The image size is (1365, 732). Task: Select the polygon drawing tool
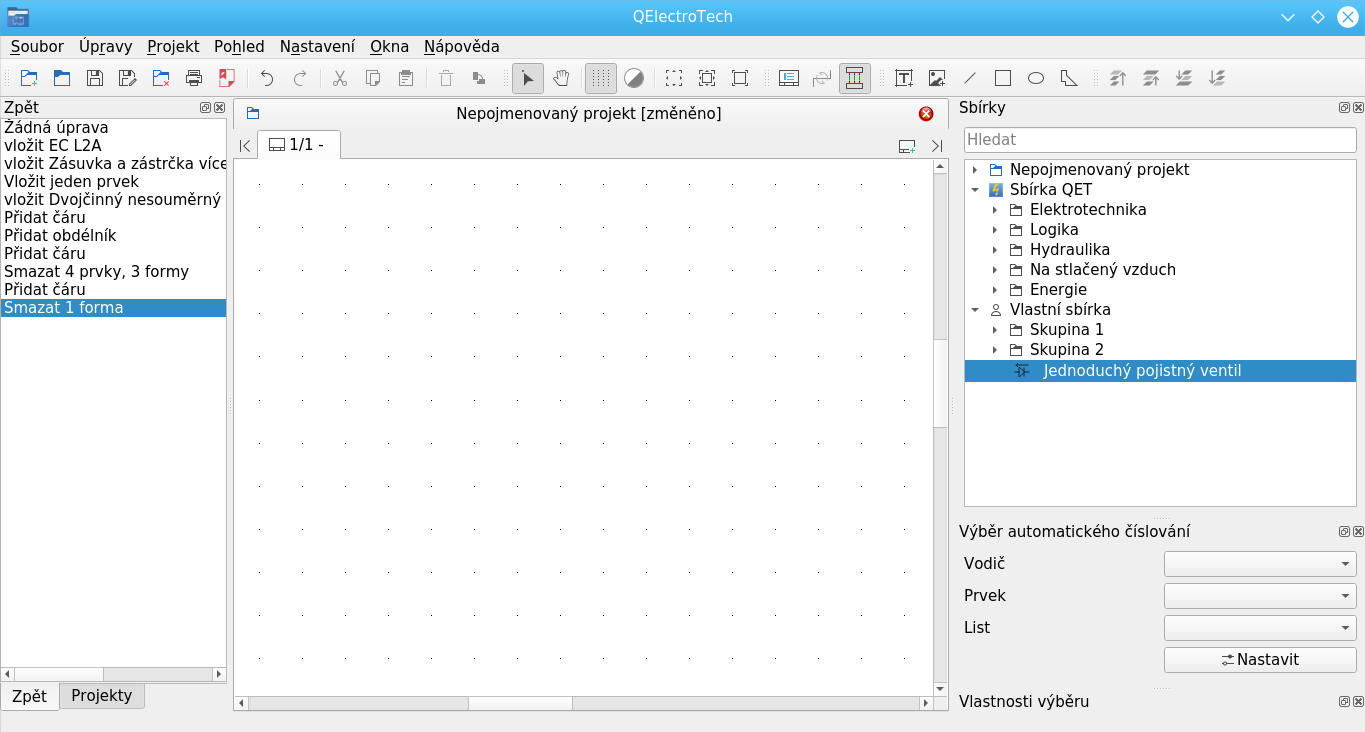[1069, 78]
